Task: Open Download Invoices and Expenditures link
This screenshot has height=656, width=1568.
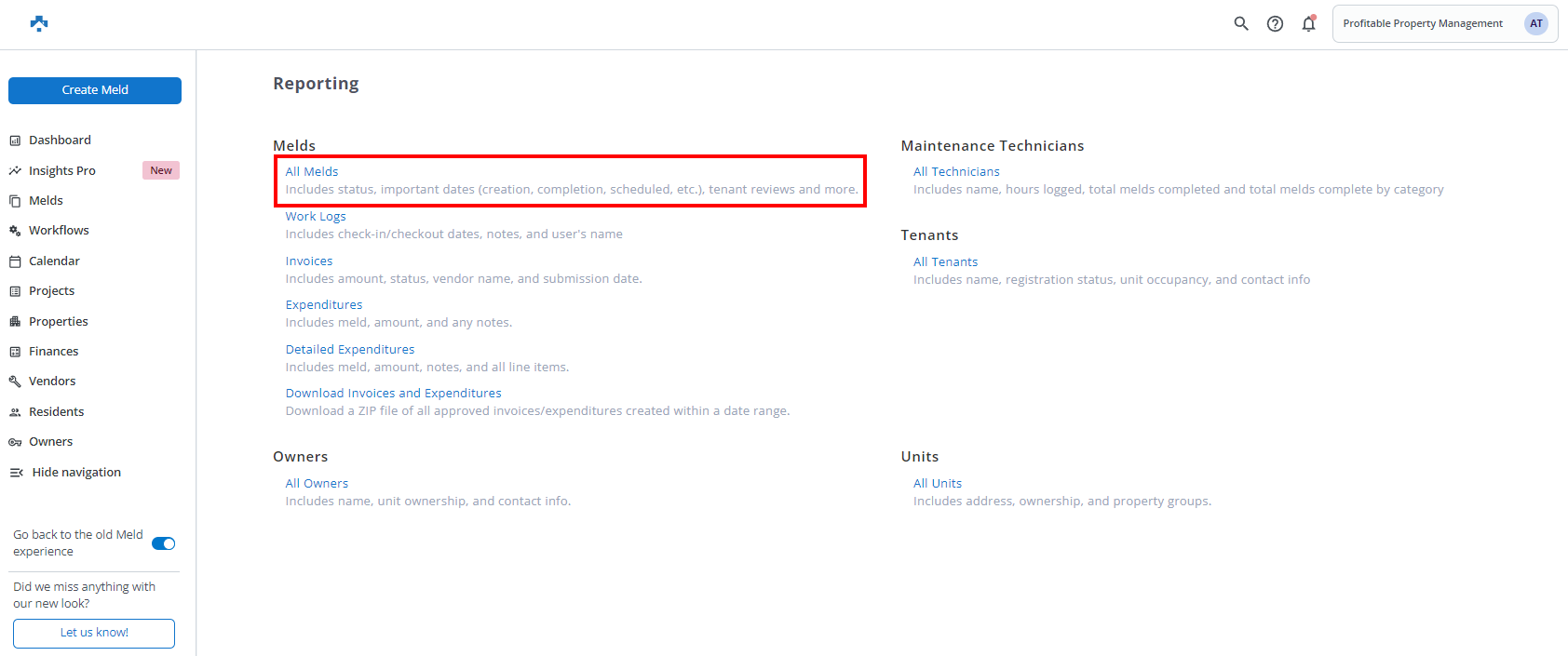Action: pos(393,394)
